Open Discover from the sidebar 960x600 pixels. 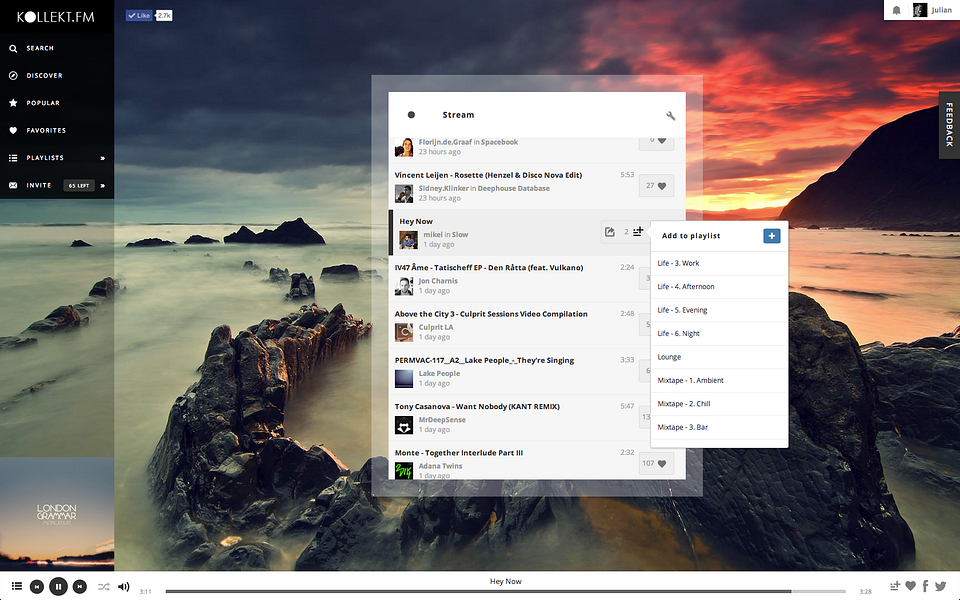pyautogui.click(x=44, y=75)
